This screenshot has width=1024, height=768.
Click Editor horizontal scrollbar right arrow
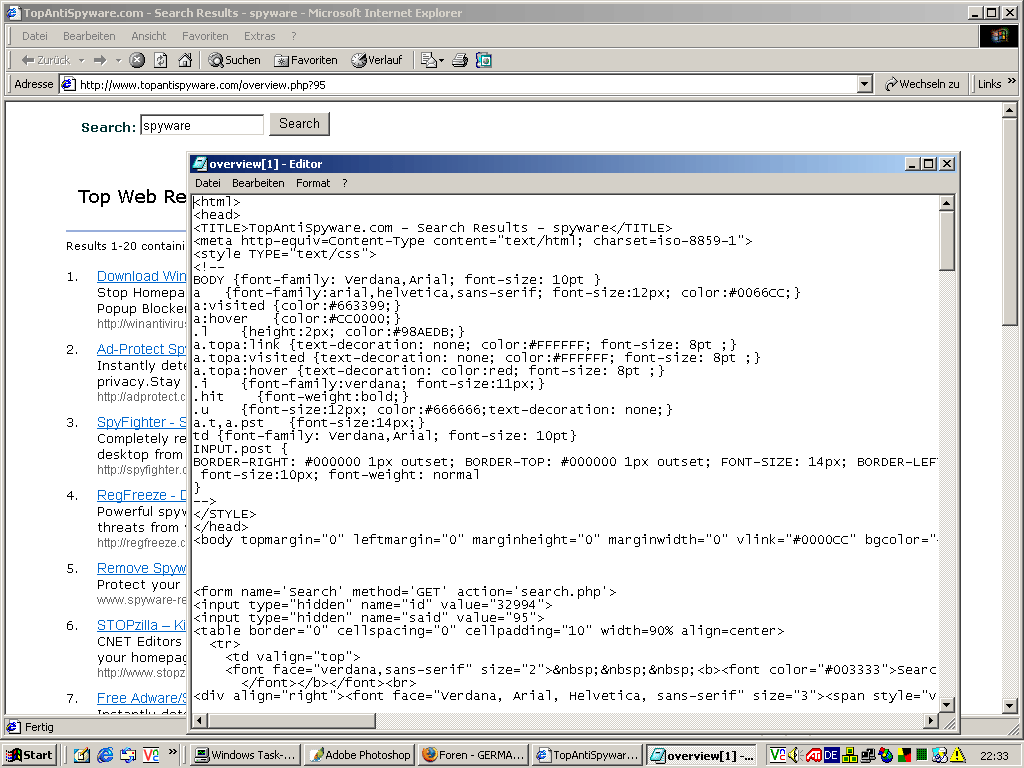click(931, 720)
